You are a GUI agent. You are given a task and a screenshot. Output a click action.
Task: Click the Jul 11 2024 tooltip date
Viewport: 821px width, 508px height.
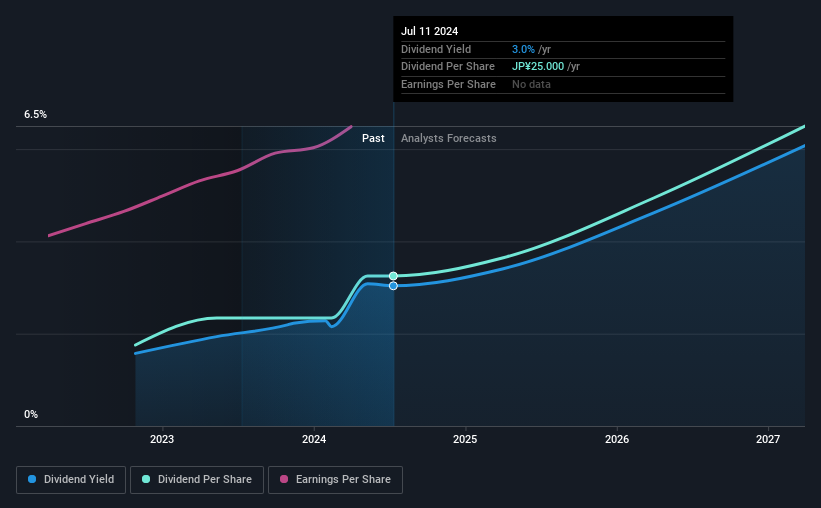(429, 31)
